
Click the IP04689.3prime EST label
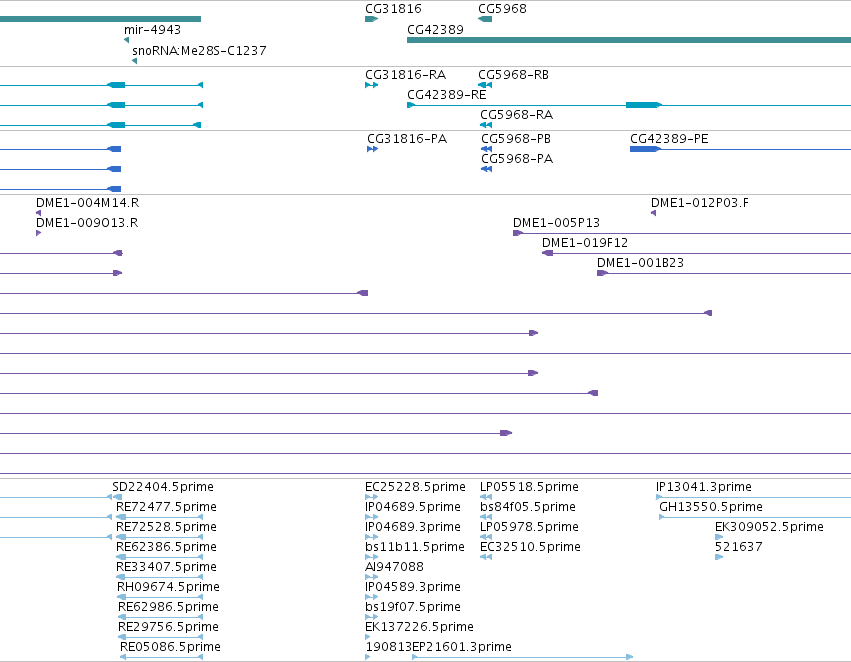click(413, 527)
